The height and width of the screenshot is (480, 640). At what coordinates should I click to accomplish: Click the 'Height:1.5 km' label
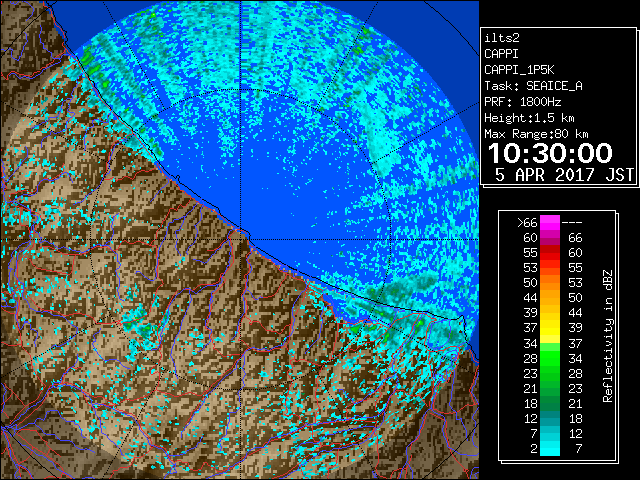point(529,118)
